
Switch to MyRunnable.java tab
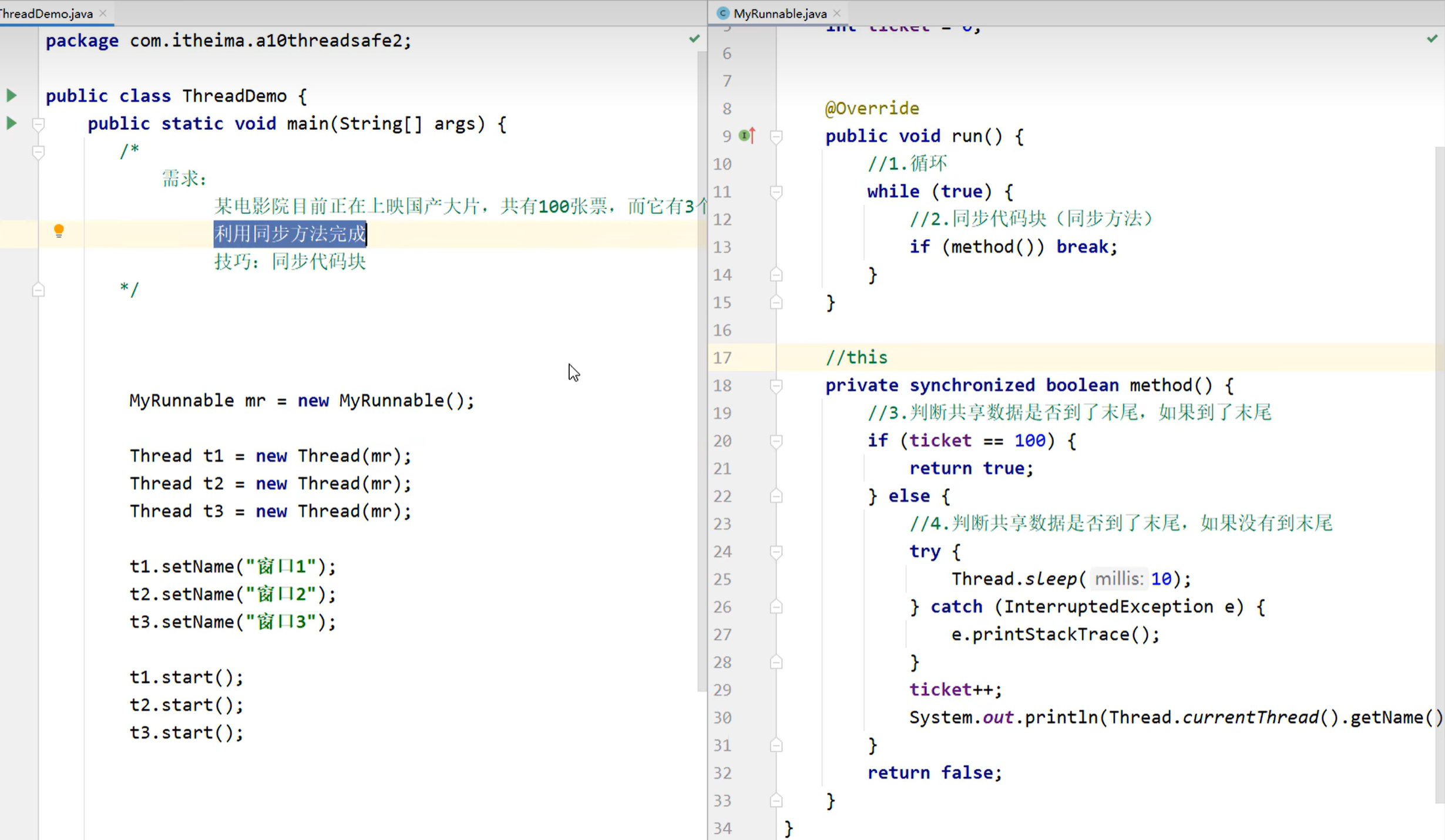pyautogui.click(x=779, y=14)
